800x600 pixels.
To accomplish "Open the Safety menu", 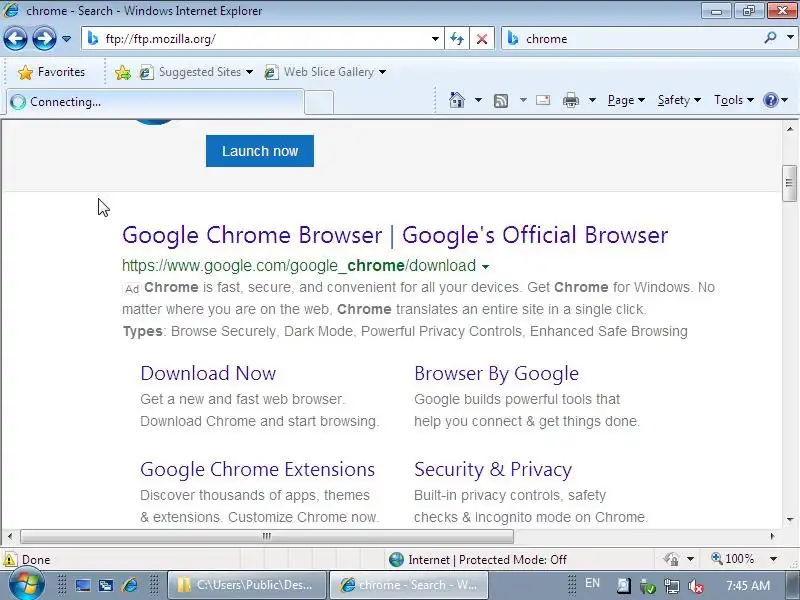I will [x=679, y=100].
